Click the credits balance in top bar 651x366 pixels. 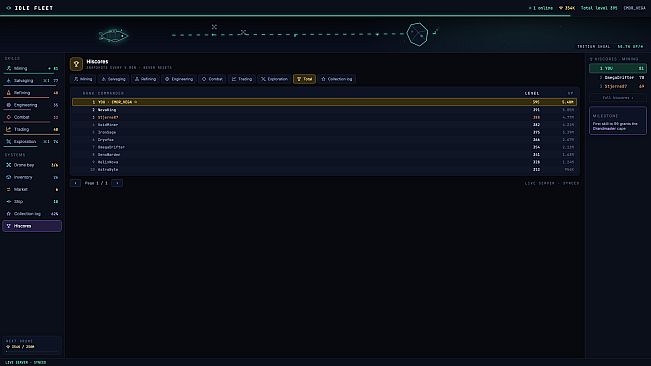click(567, 8)
